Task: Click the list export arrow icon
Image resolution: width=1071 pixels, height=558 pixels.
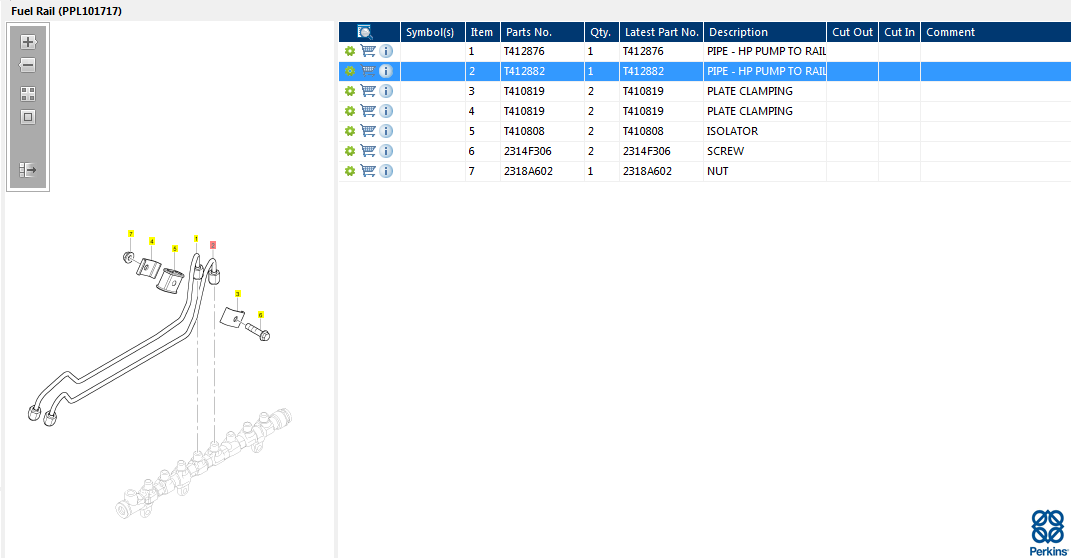Action: click(28, 169)
